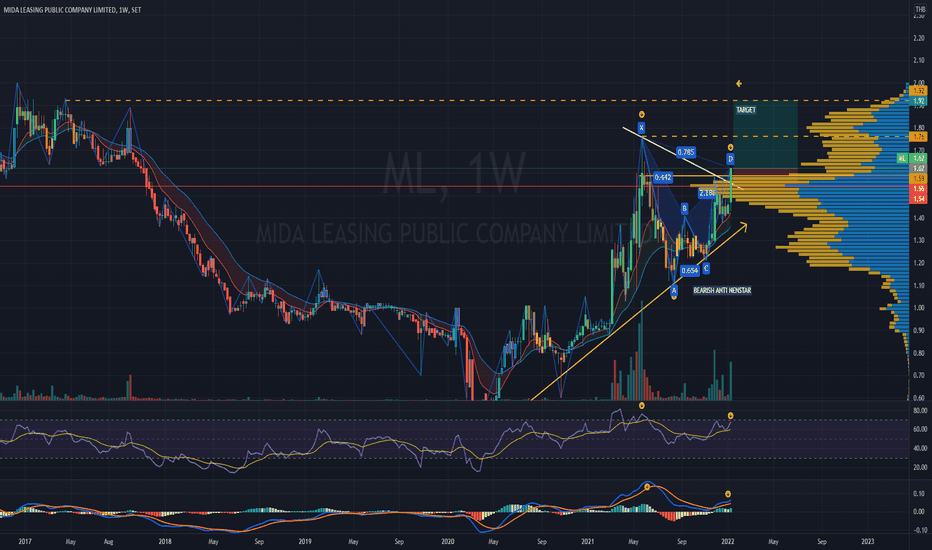
Task: Click the 0.442 ratio label
Action: pyautogui.click(x=663, y=177)
